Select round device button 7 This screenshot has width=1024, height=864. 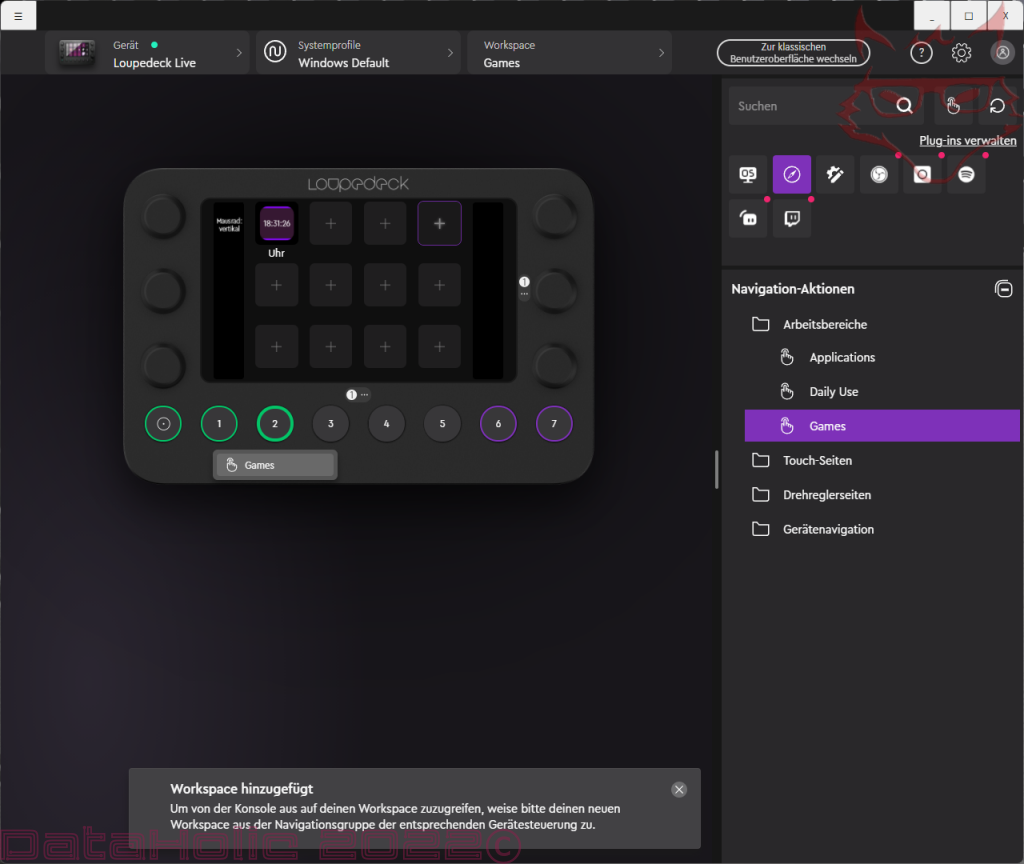pos(554,424)
